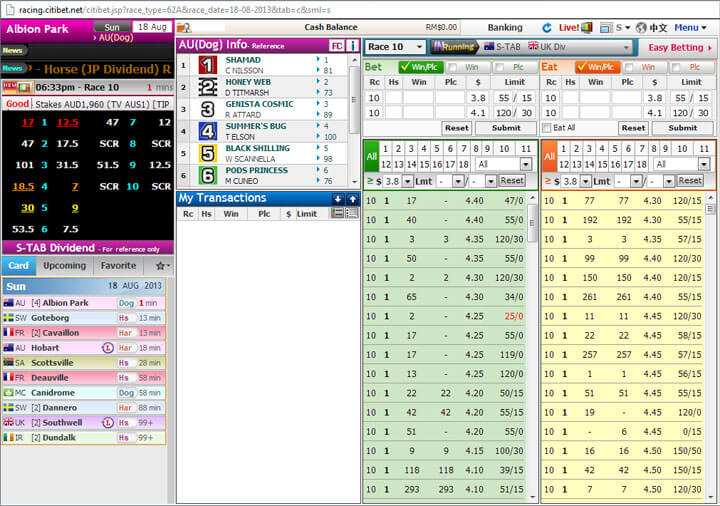Click the globe icon for Chinese language
Screen dimensions: 720x506
click(641, 28)
